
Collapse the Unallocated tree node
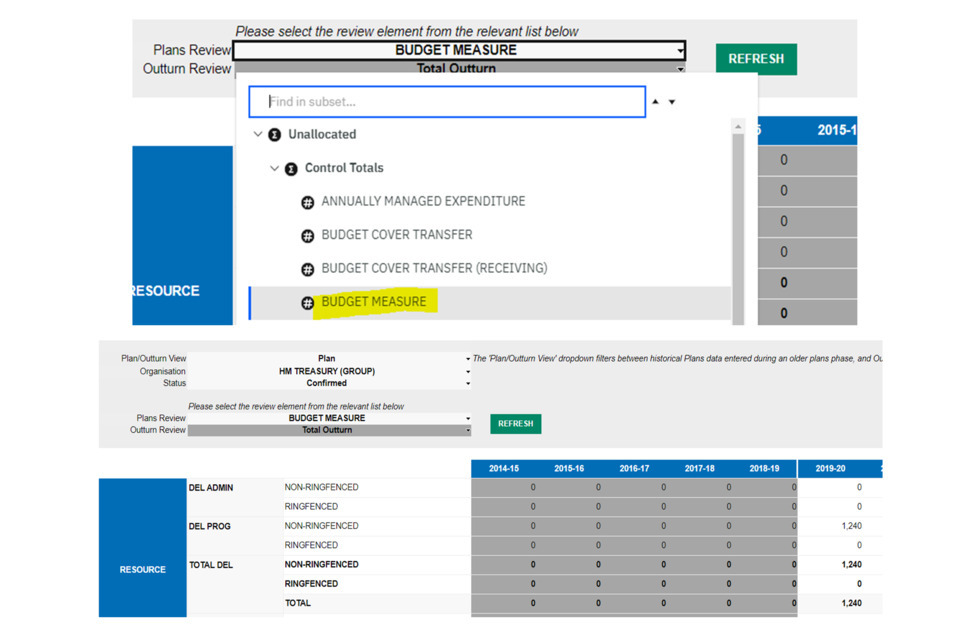[258, 135]
